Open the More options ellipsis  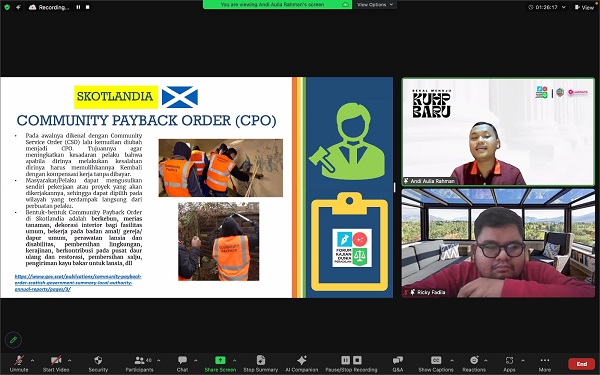click(545, 360)
